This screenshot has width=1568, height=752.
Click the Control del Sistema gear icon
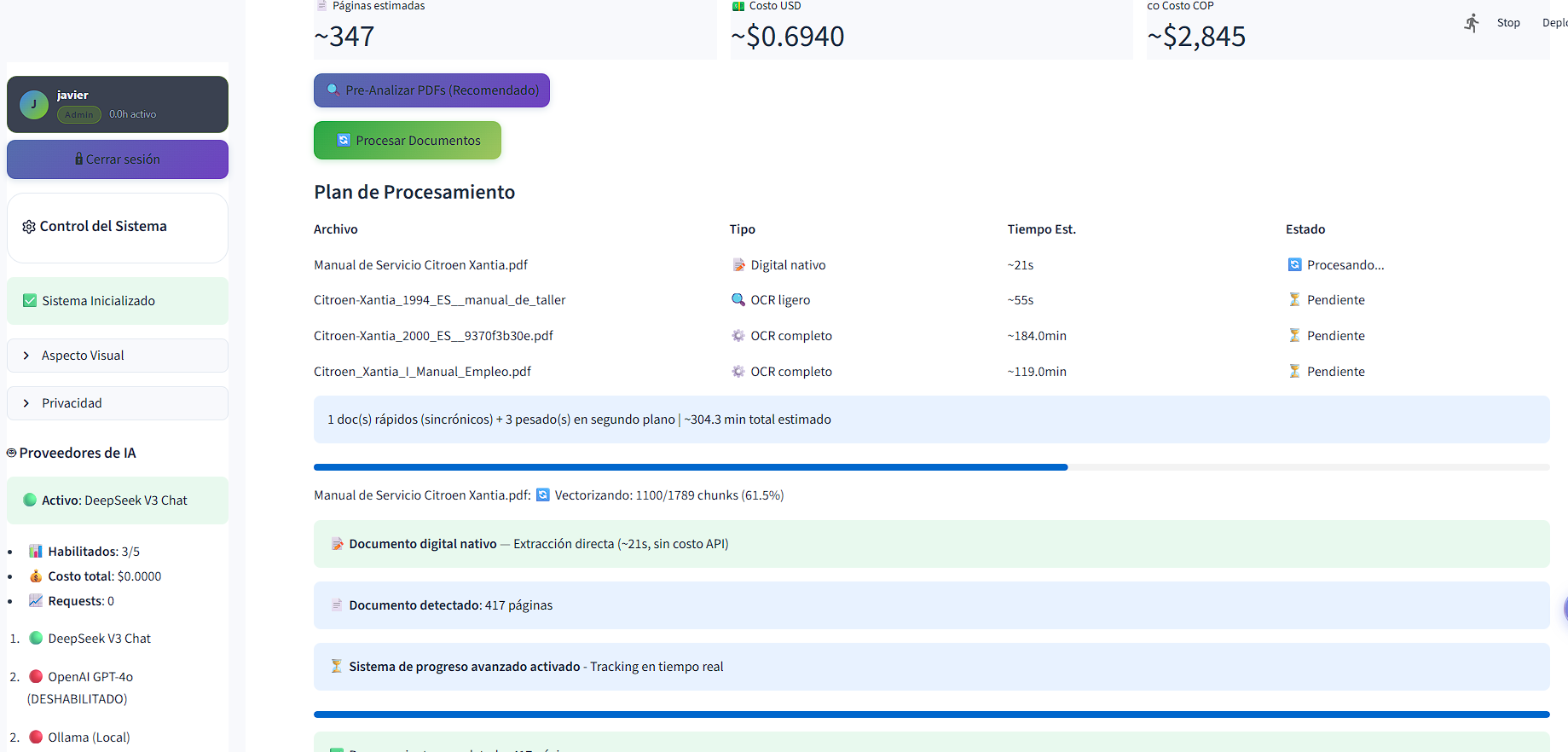point(29,227)
